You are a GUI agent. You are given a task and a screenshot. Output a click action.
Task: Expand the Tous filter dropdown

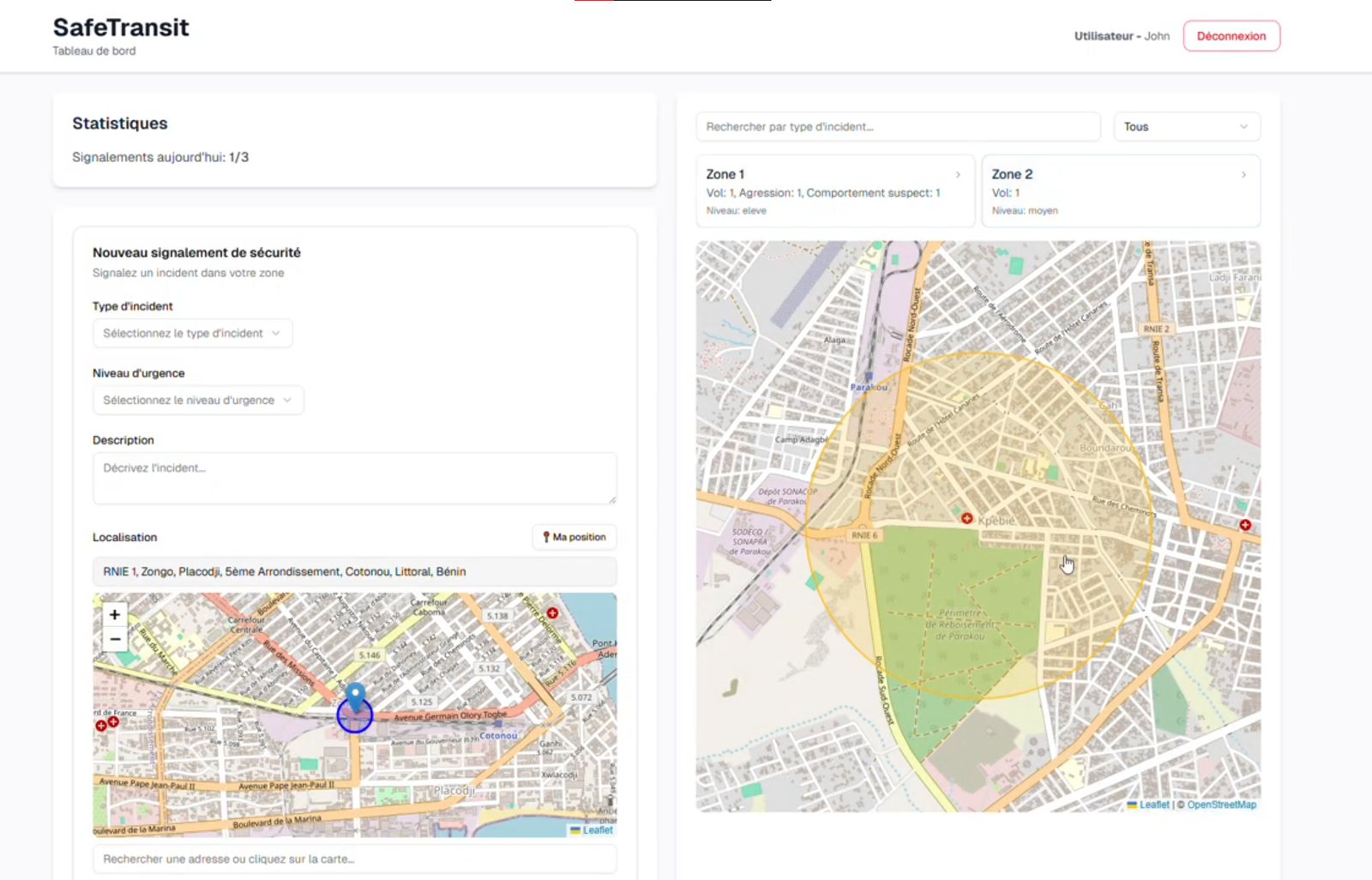pyautogui.click(x=1186, y=127)
